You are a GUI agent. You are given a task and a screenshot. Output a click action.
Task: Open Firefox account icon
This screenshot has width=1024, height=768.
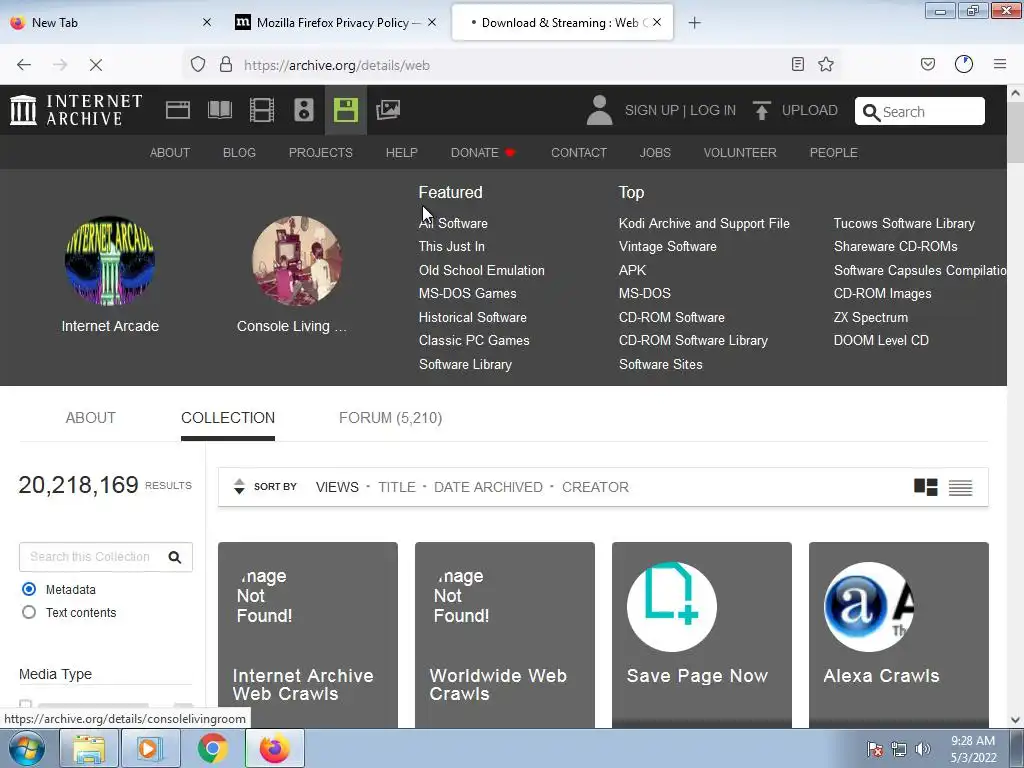(x=964, y=64)
